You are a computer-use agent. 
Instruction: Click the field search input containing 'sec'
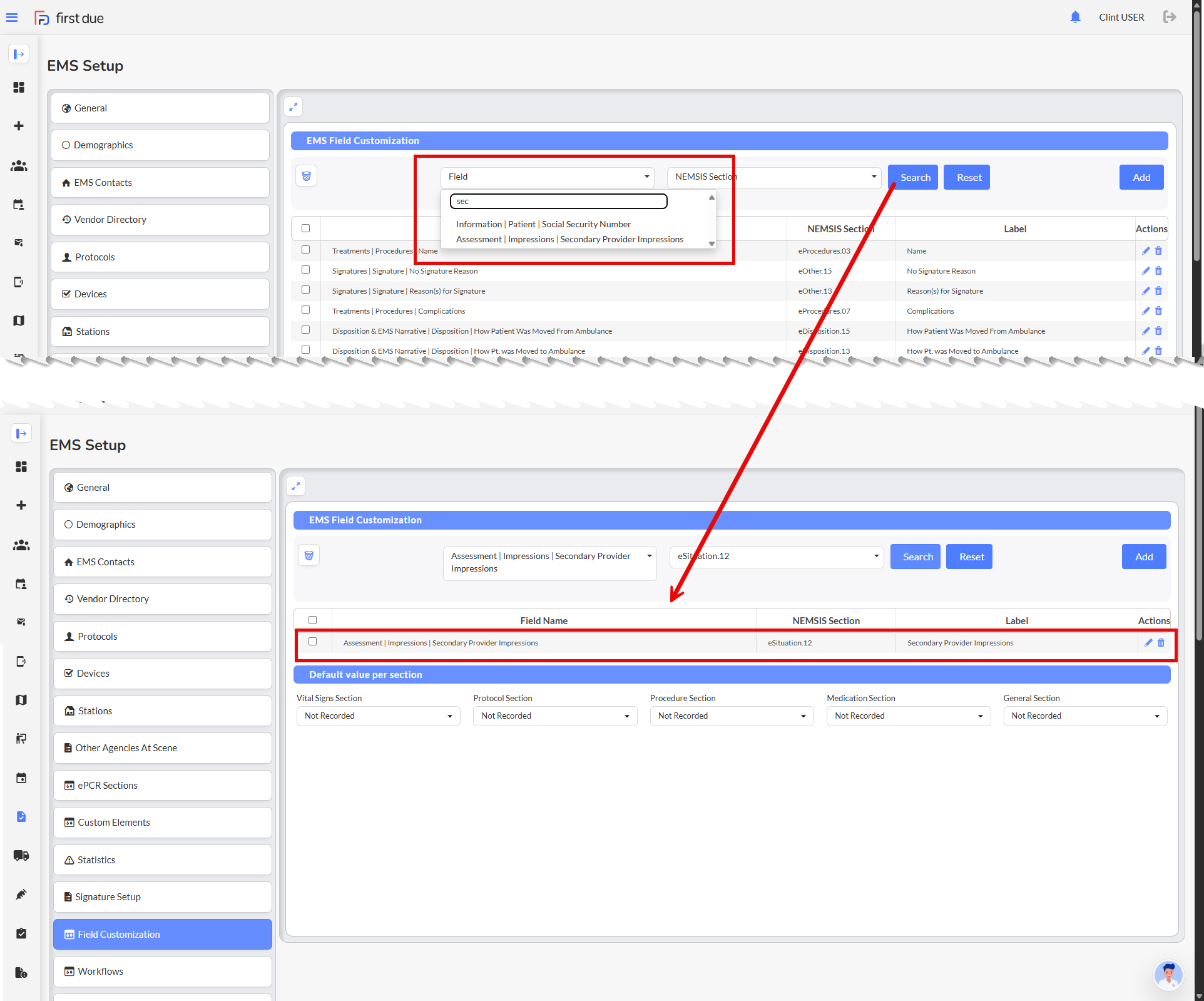pyautogui.click(x=558, y=201)
